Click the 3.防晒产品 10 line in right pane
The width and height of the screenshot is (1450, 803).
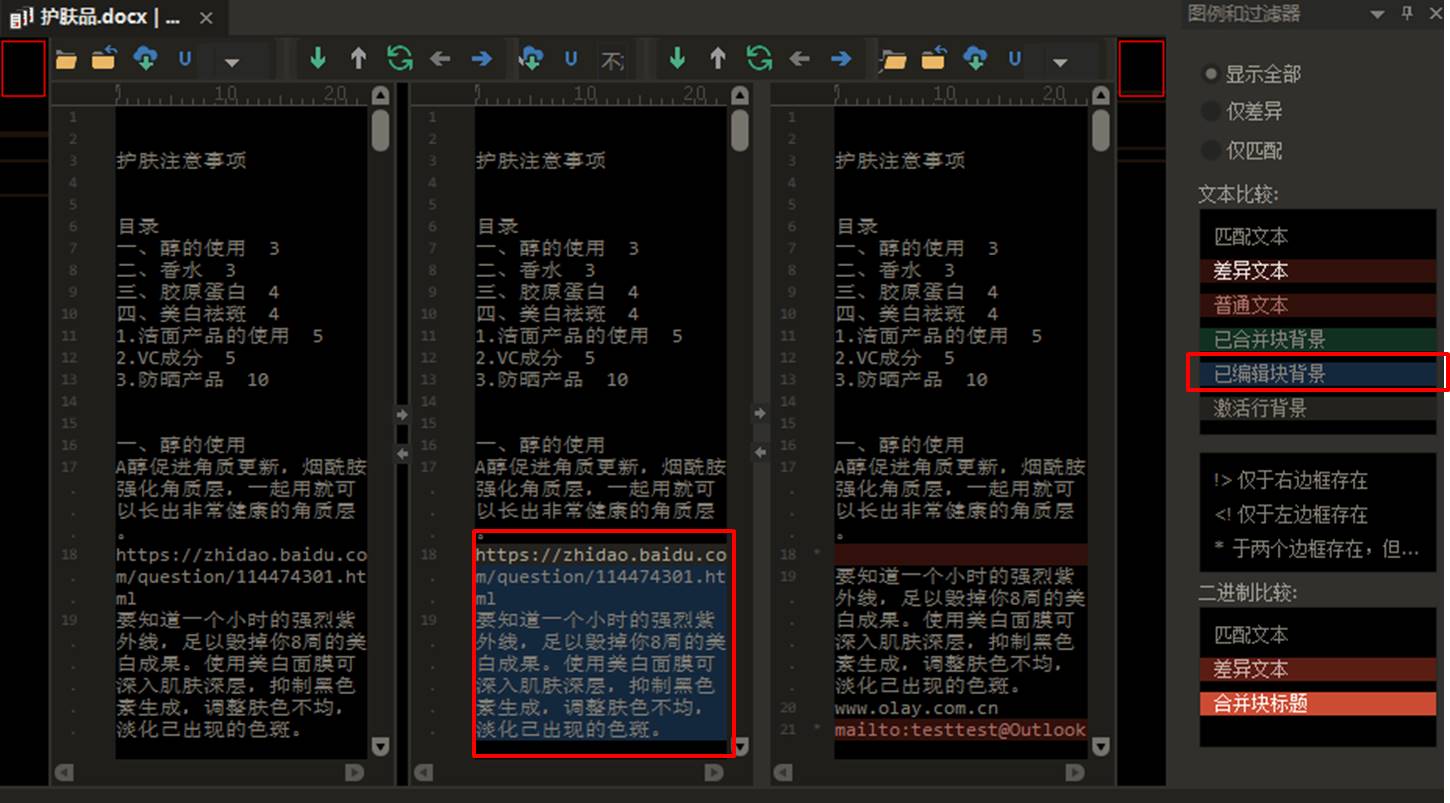click(x=910, y=380)
